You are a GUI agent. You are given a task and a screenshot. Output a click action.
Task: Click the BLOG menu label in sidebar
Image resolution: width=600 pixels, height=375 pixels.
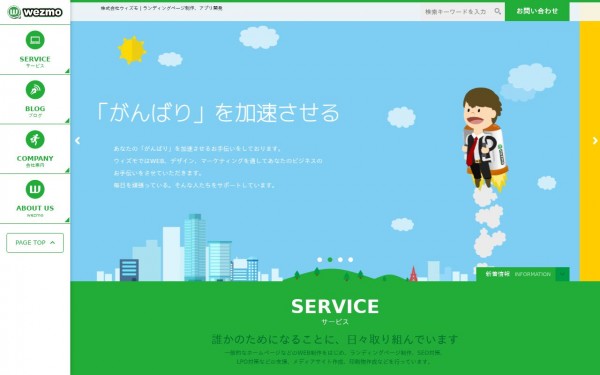click(x=35, y=109)
